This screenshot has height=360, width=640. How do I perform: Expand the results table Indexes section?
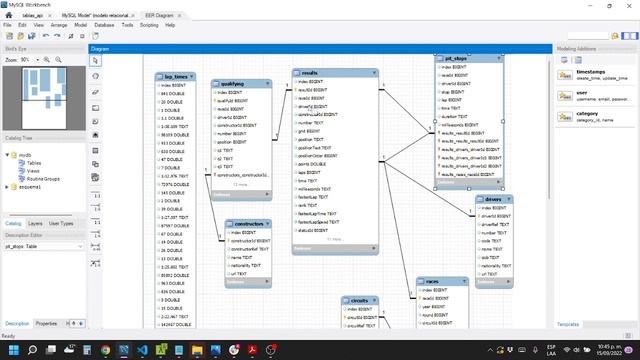click(x=374, y=248)
